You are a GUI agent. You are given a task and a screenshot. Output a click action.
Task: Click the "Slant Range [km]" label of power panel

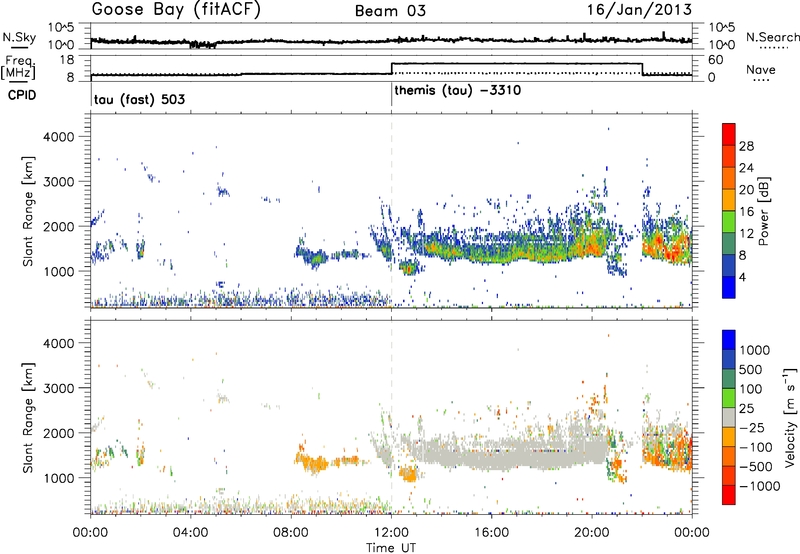[28, 211]
